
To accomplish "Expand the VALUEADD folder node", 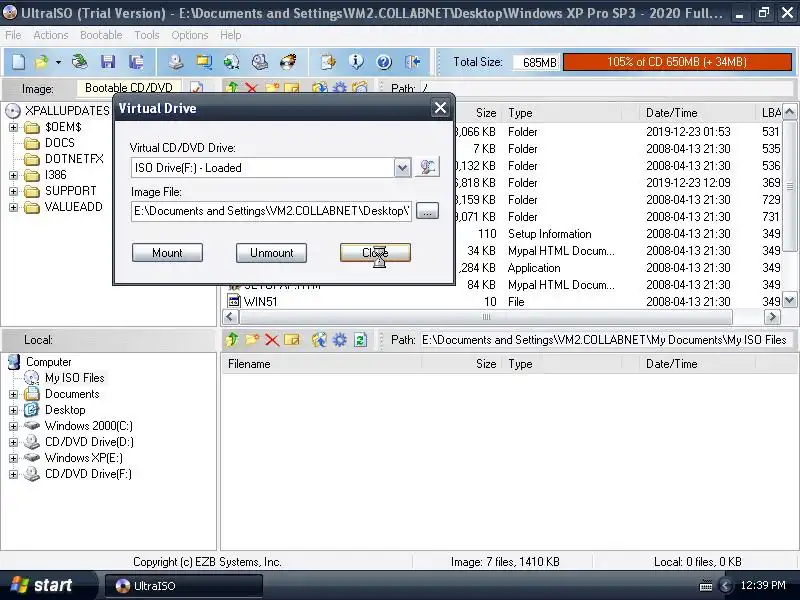I will pos(14,208).
